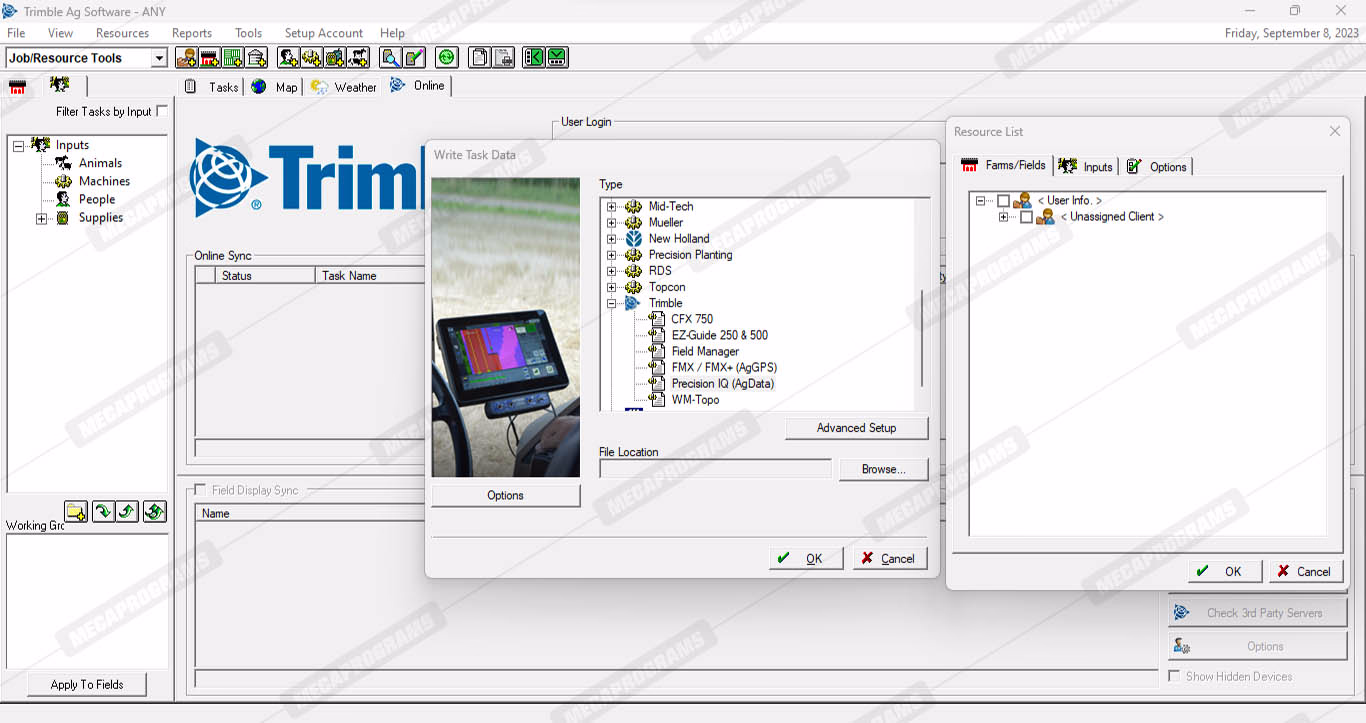Viewport: 1366px width, 723px height.
Task: Open the Job/Resource Tools dropdown
Action: tap(158, 58)
